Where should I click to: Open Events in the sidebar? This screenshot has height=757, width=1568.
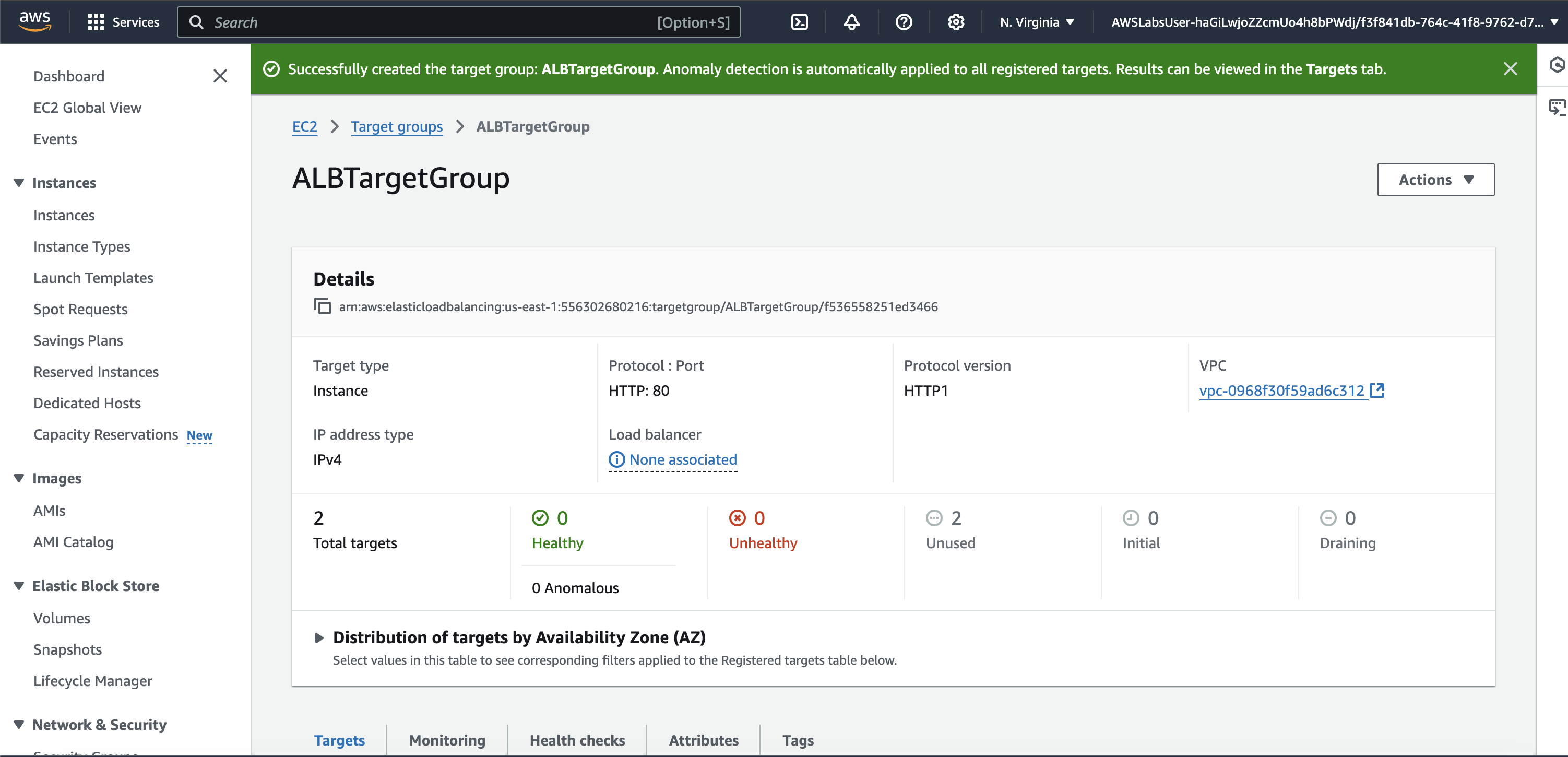(55, 139)
